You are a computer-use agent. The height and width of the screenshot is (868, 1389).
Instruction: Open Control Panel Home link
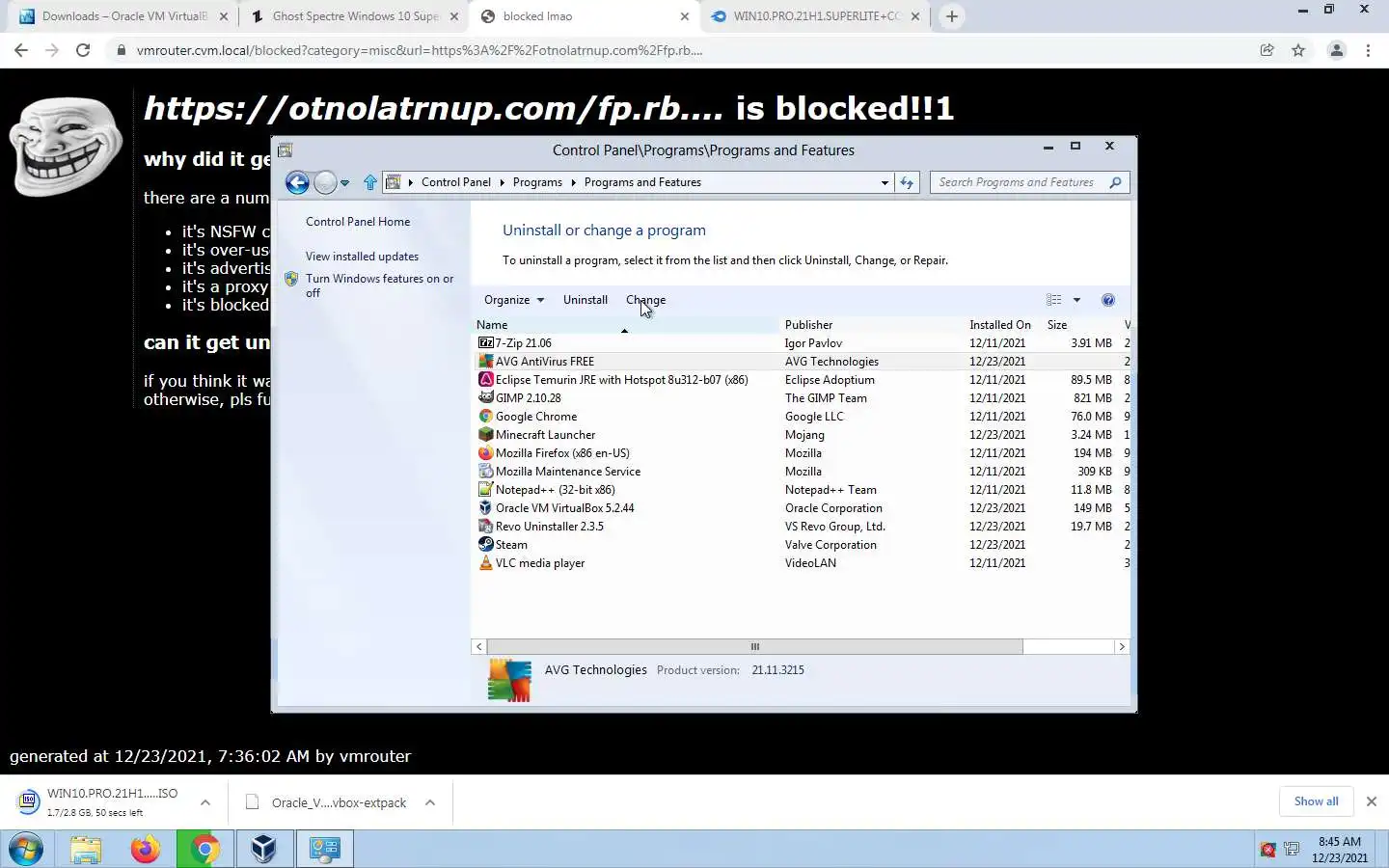pyautogui.click(x=358, y=222)
